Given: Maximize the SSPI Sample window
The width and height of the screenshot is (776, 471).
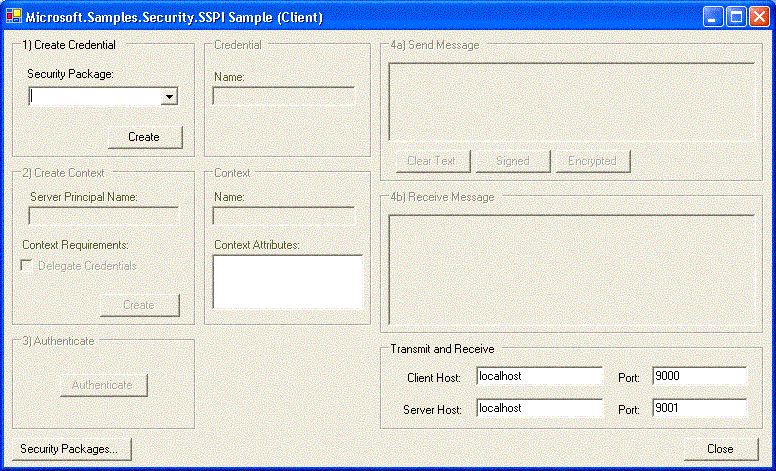Looking at the screenshot, I should (736, 17).
